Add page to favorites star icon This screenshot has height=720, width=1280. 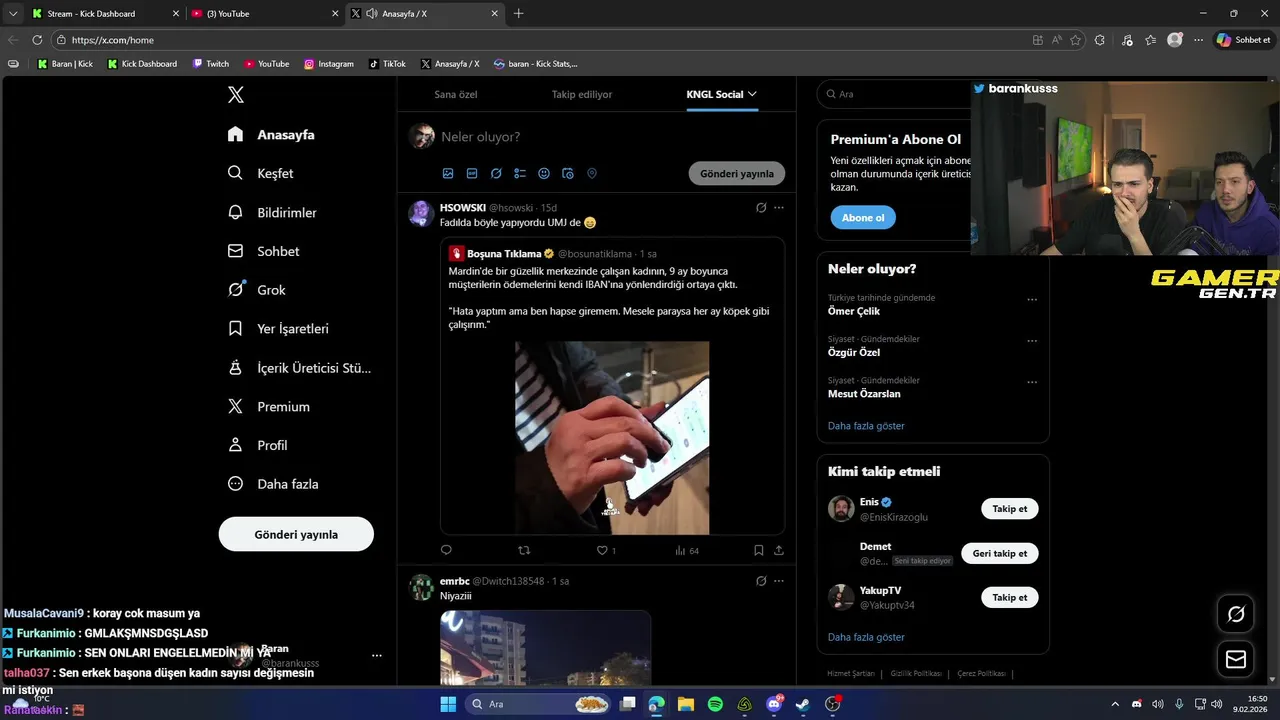click(1076, 40)
